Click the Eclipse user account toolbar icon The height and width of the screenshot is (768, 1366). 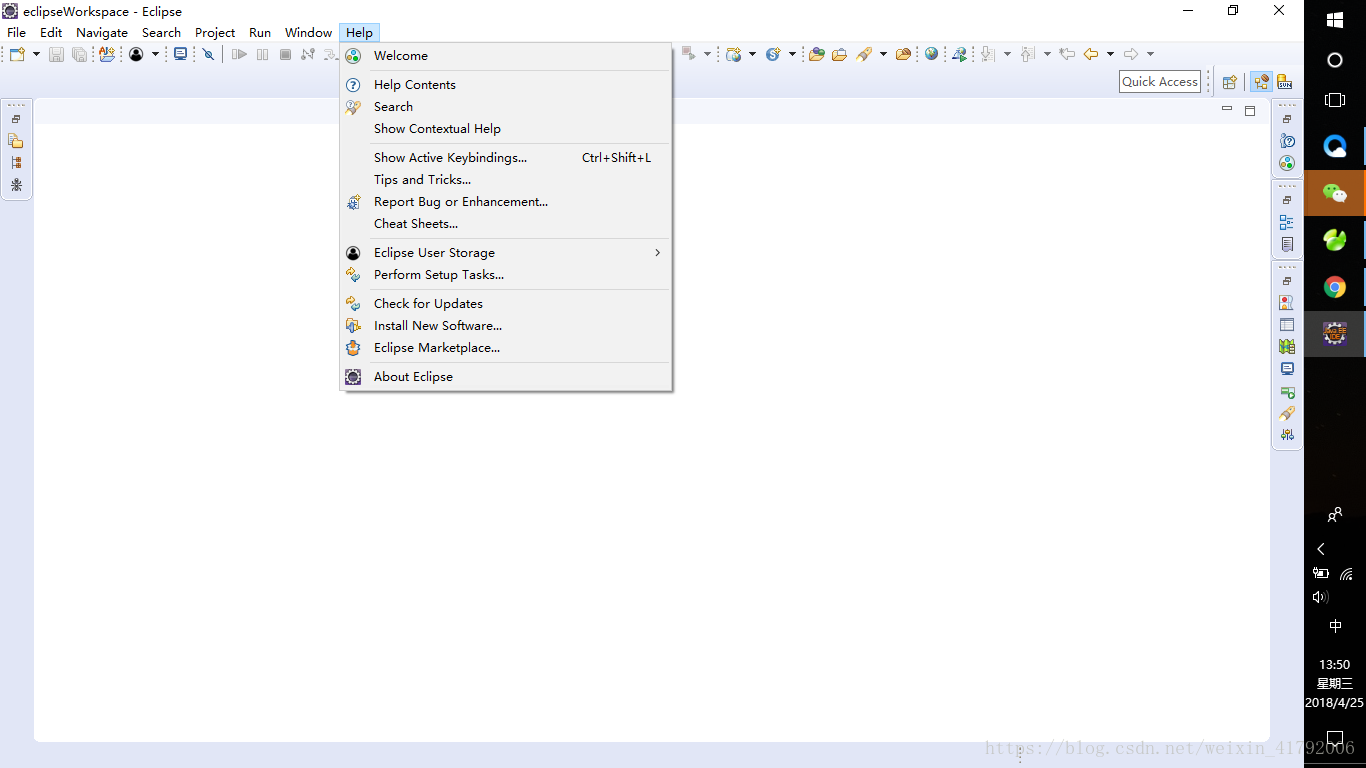click(x=136, y=54)
